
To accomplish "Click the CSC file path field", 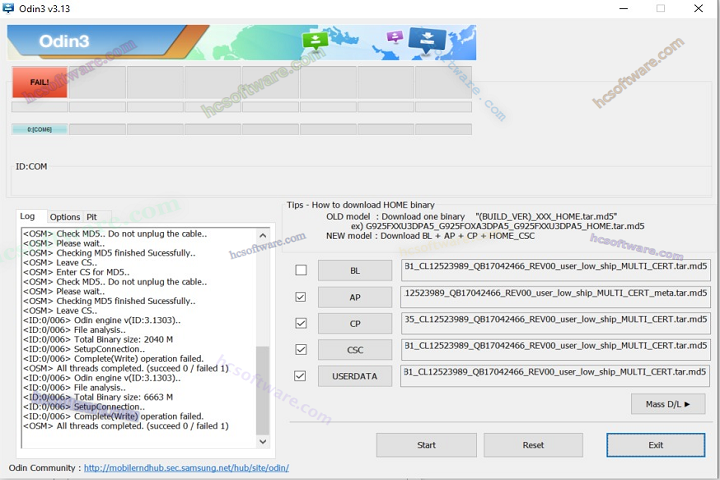I will [x=555, y=350].
